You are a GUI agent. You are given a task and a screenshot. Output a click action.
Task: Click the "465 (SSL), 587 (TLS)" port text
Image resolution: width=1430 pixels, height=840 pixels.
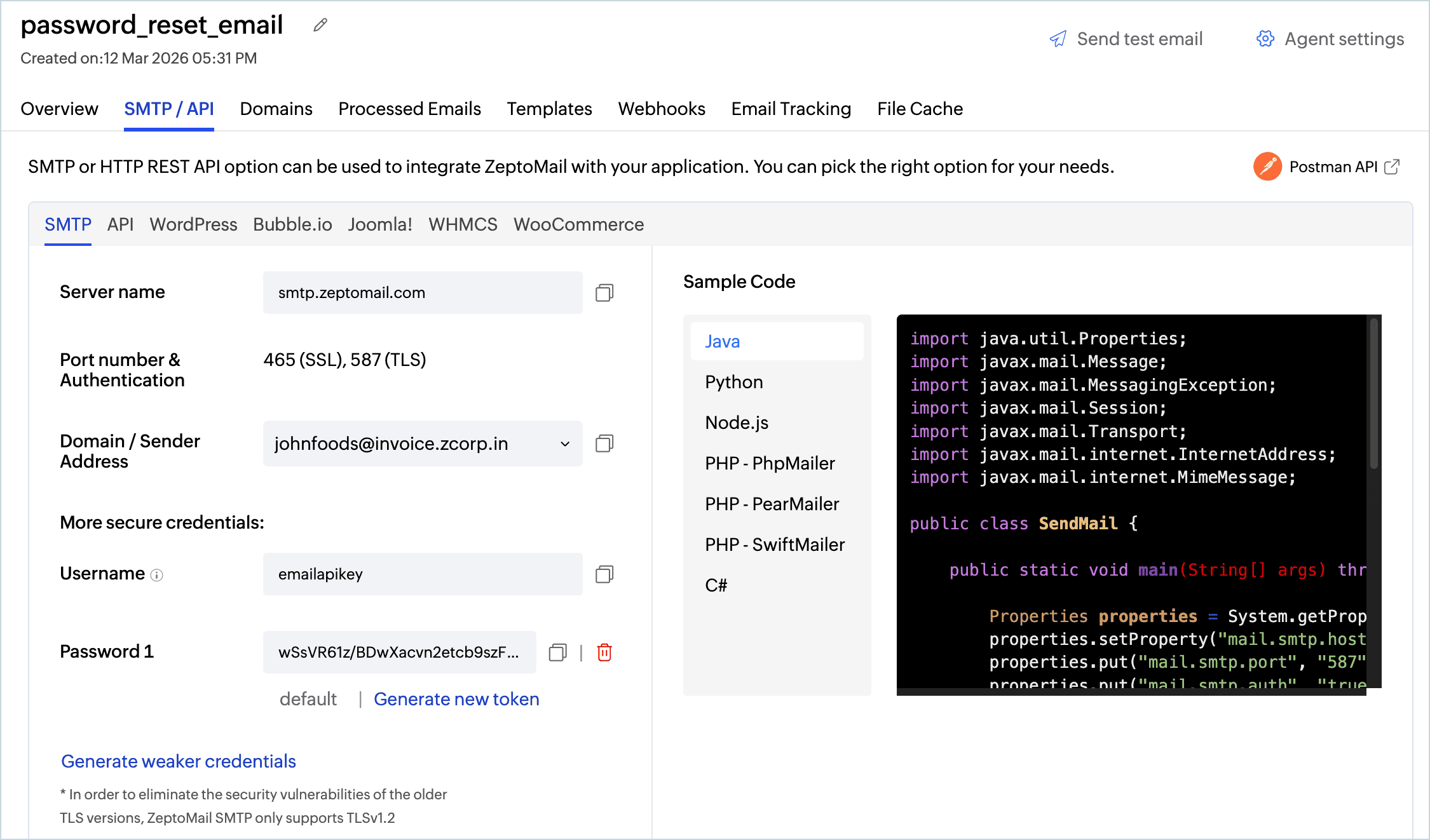[344, 360]
